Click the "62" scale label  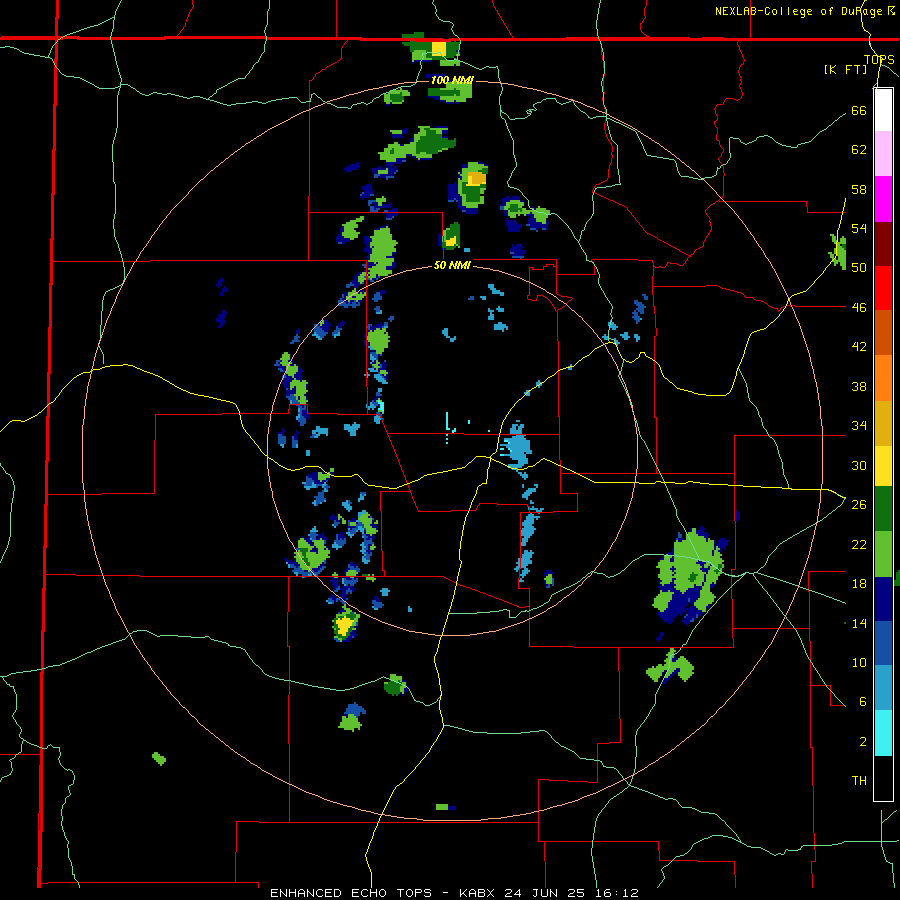pos(859,150)
